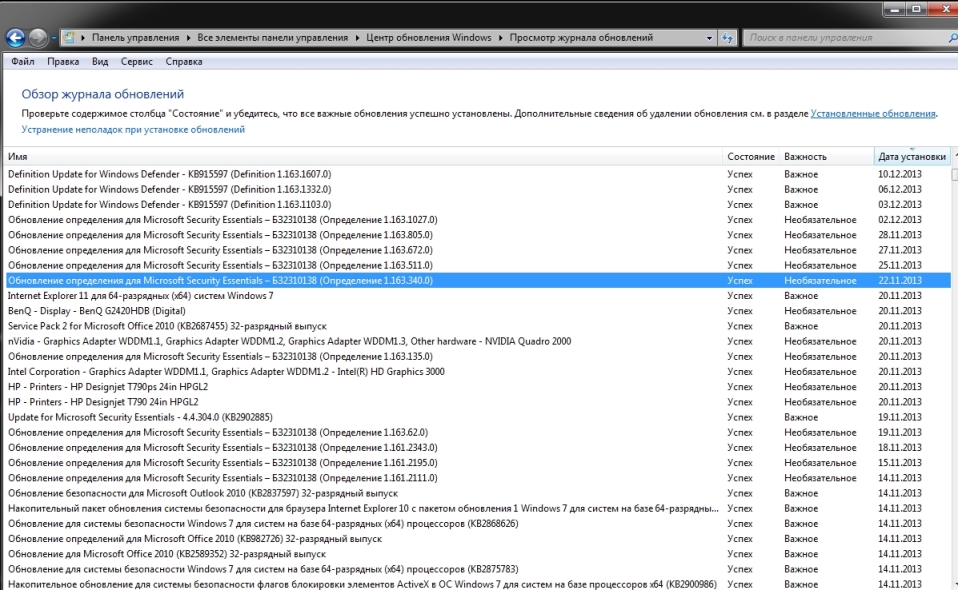This screenshot has width=958, height=590.
Task: Sort updates by the 'Имя' column header
Action: tap(18, 157)
